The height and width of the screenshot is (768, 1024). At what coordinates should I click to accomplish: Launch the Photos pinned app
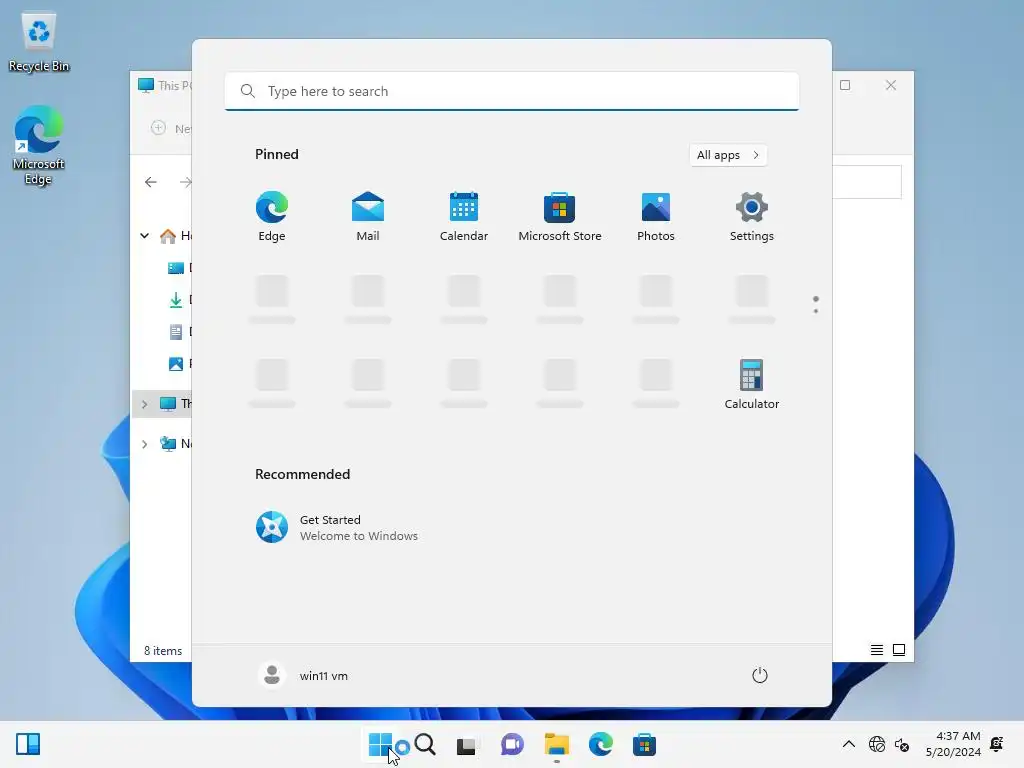656,217
